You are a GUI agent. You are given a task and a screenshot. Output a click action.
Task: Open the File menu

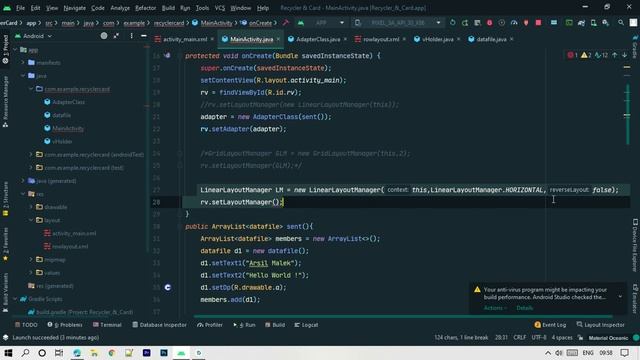tap(20, 8)
